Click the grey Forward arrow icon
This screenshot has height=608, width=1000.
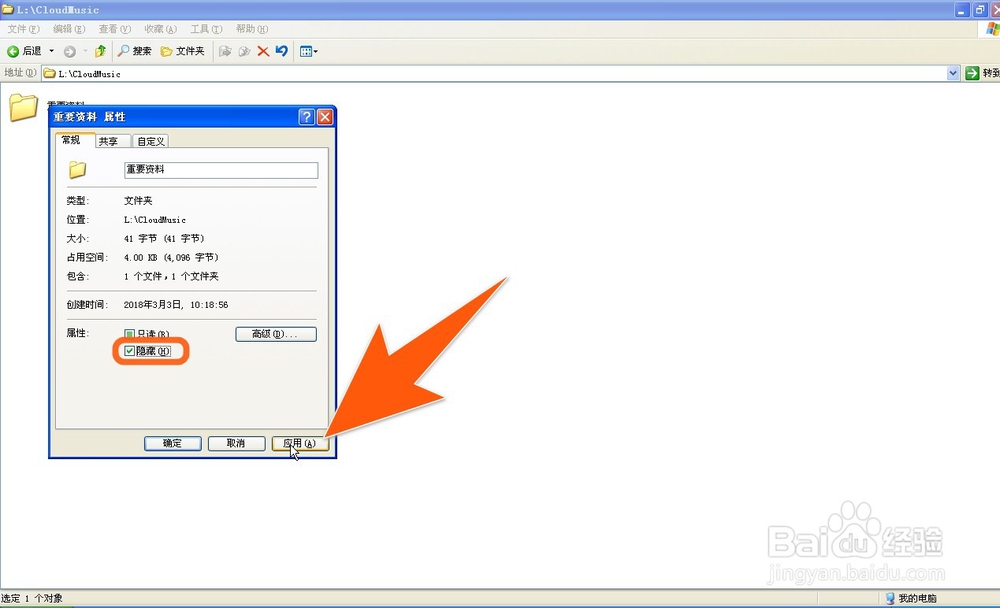point(70,52)
